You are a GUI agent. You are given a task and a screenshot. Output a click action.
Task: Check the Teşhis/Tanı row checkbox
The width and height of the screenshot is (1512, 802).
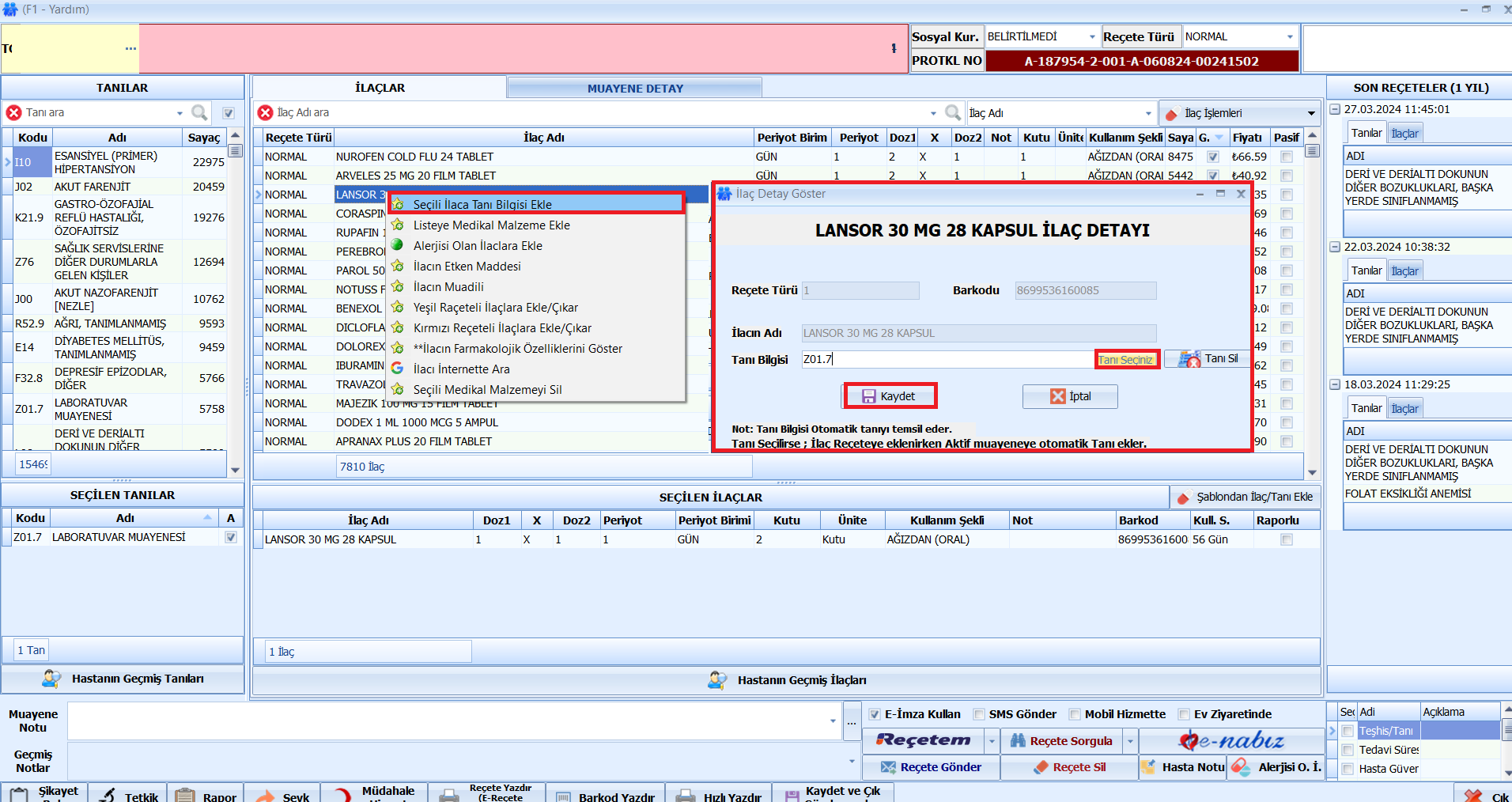point(1348,731)
